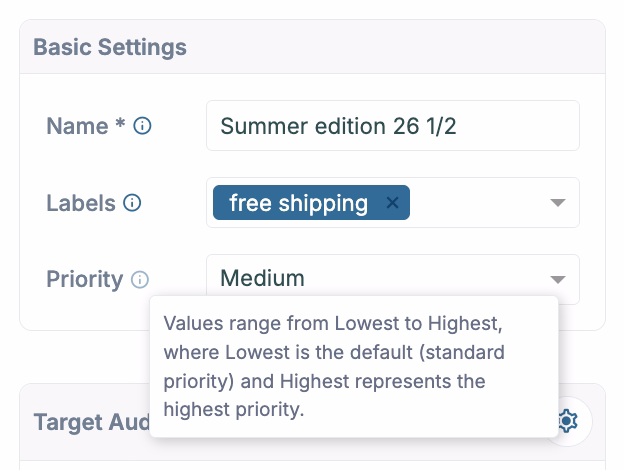The height and width of the screenshot is (470, 624).
Task: Click the required asterisk after Name
Action: pos(120,126)
